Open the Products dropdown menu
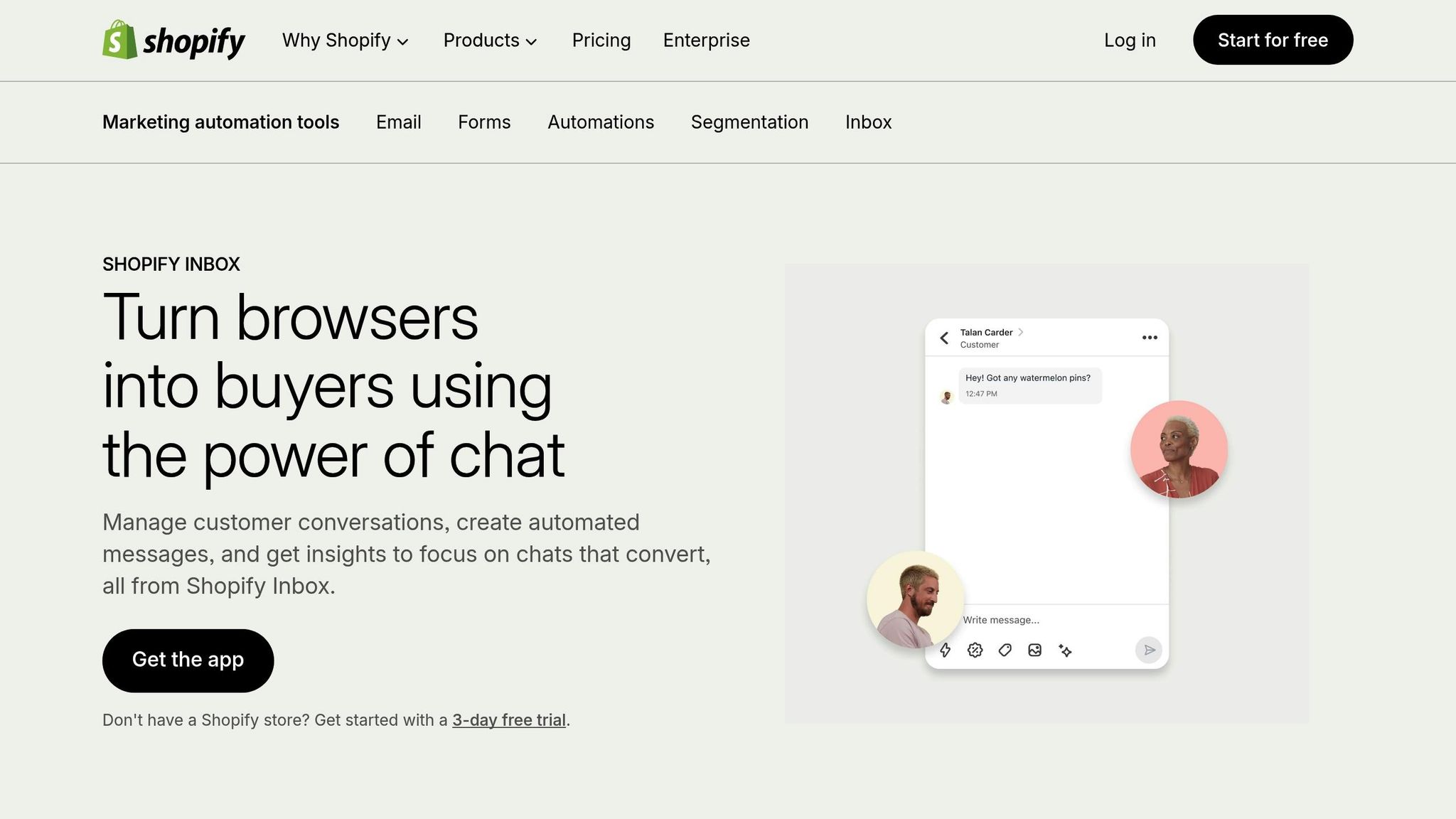This screenshot has width=1456, height=819. 490,41
